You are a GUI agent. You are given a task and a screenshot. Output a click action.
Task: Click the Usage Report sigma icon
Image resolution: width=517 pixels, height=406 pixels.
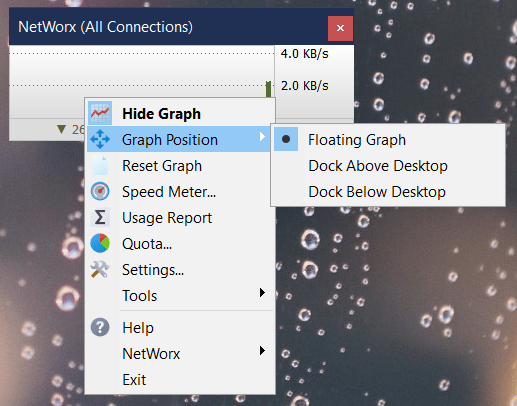(100, 217)
